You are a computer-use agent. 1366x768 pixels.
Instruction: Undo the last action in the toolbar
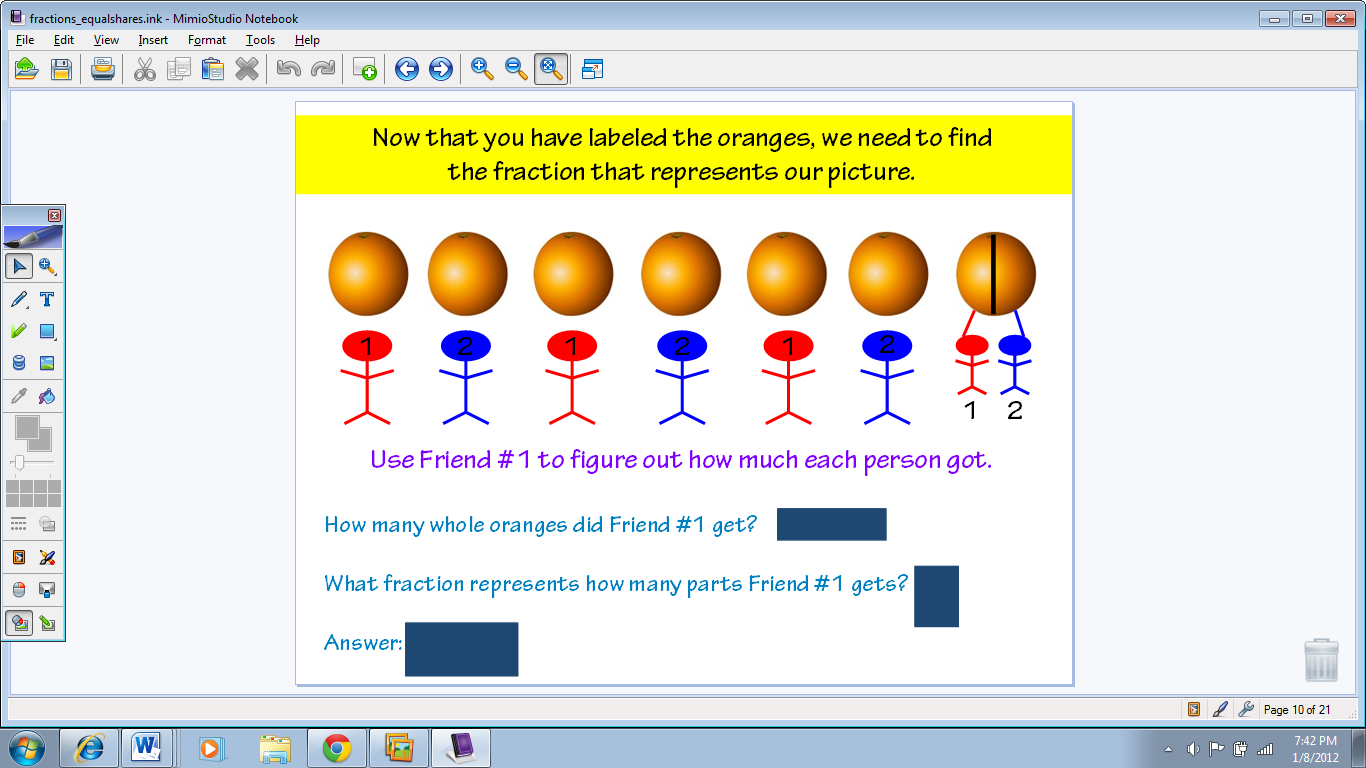pyautogui.click(x=289, y=69)
